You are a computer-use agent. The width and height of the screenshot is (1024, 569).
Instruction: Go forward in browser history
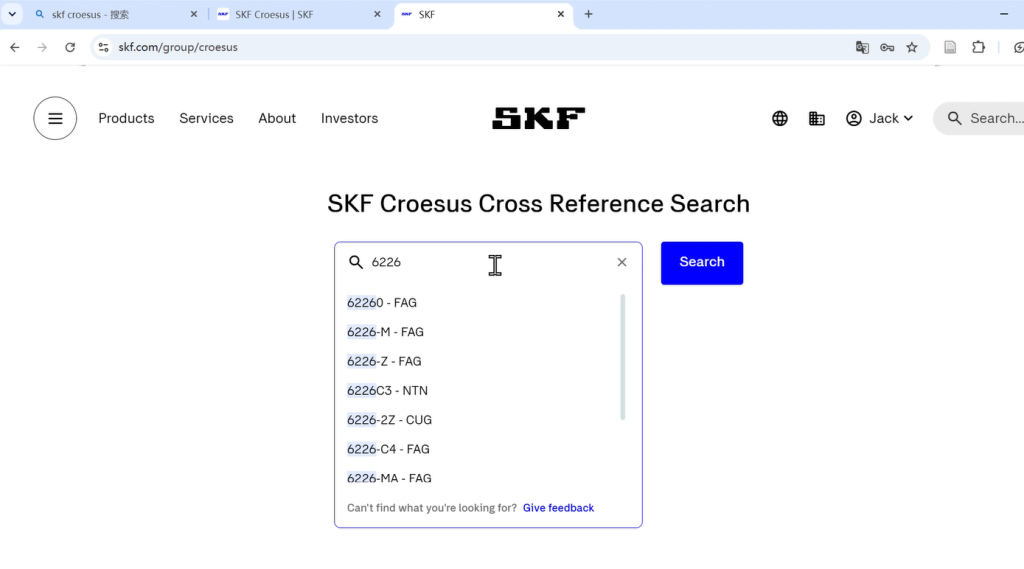42,47
